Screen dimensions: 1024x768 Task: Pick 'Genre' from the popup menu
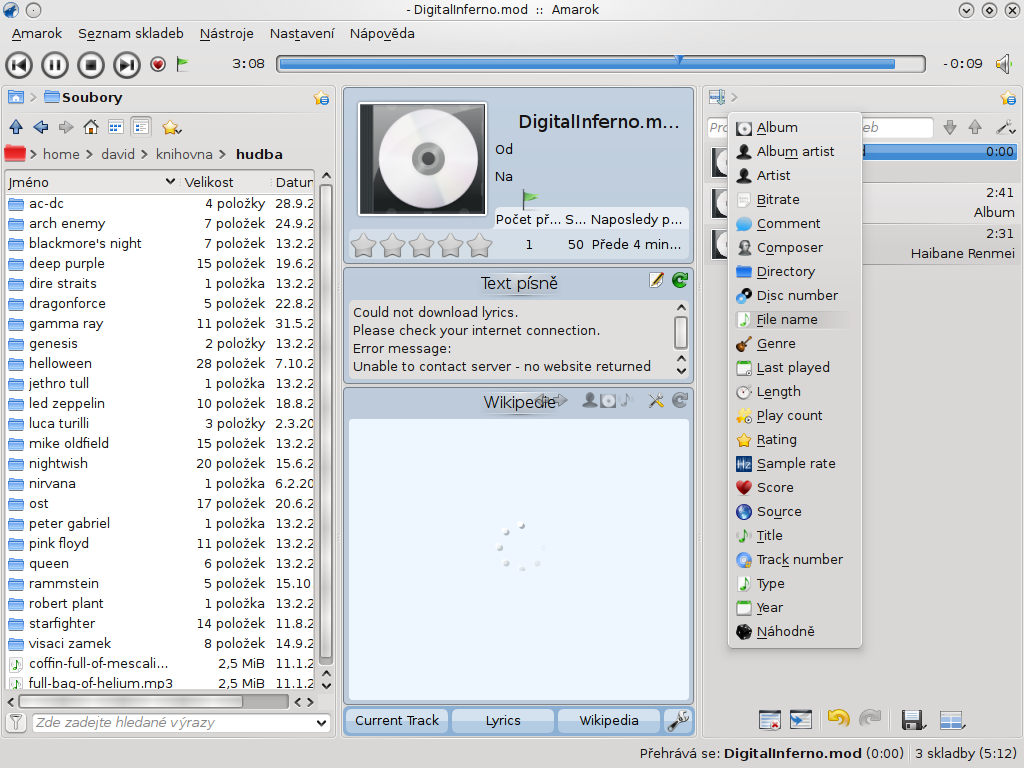(x=795, y=344)
